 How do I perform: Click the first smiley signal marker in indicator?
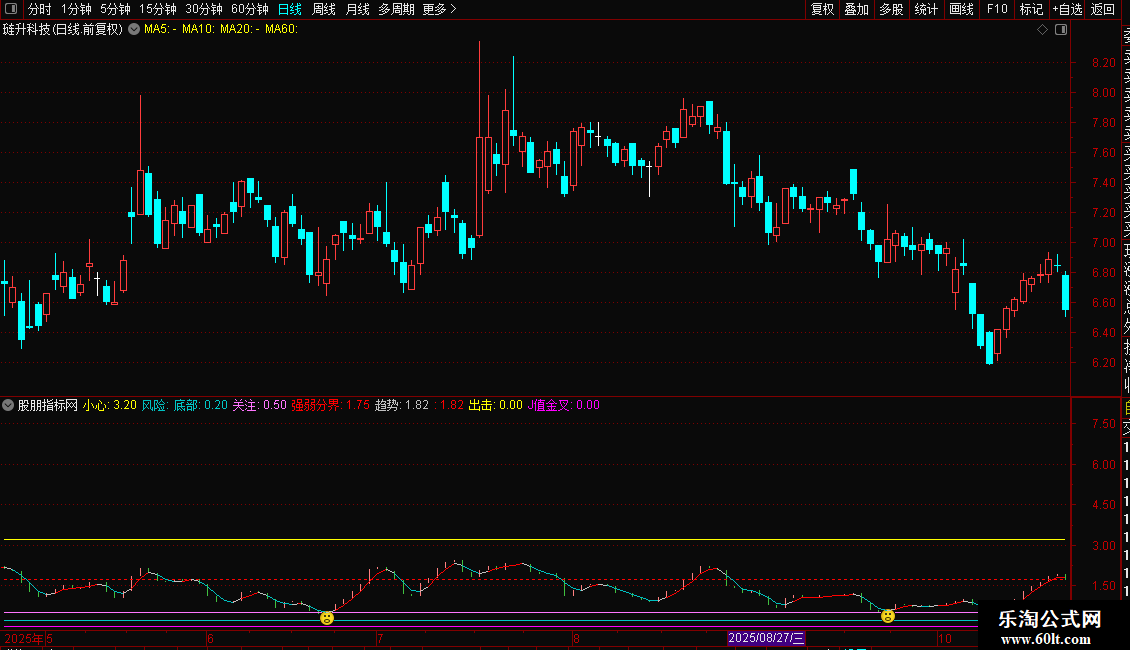coord(327,618)
